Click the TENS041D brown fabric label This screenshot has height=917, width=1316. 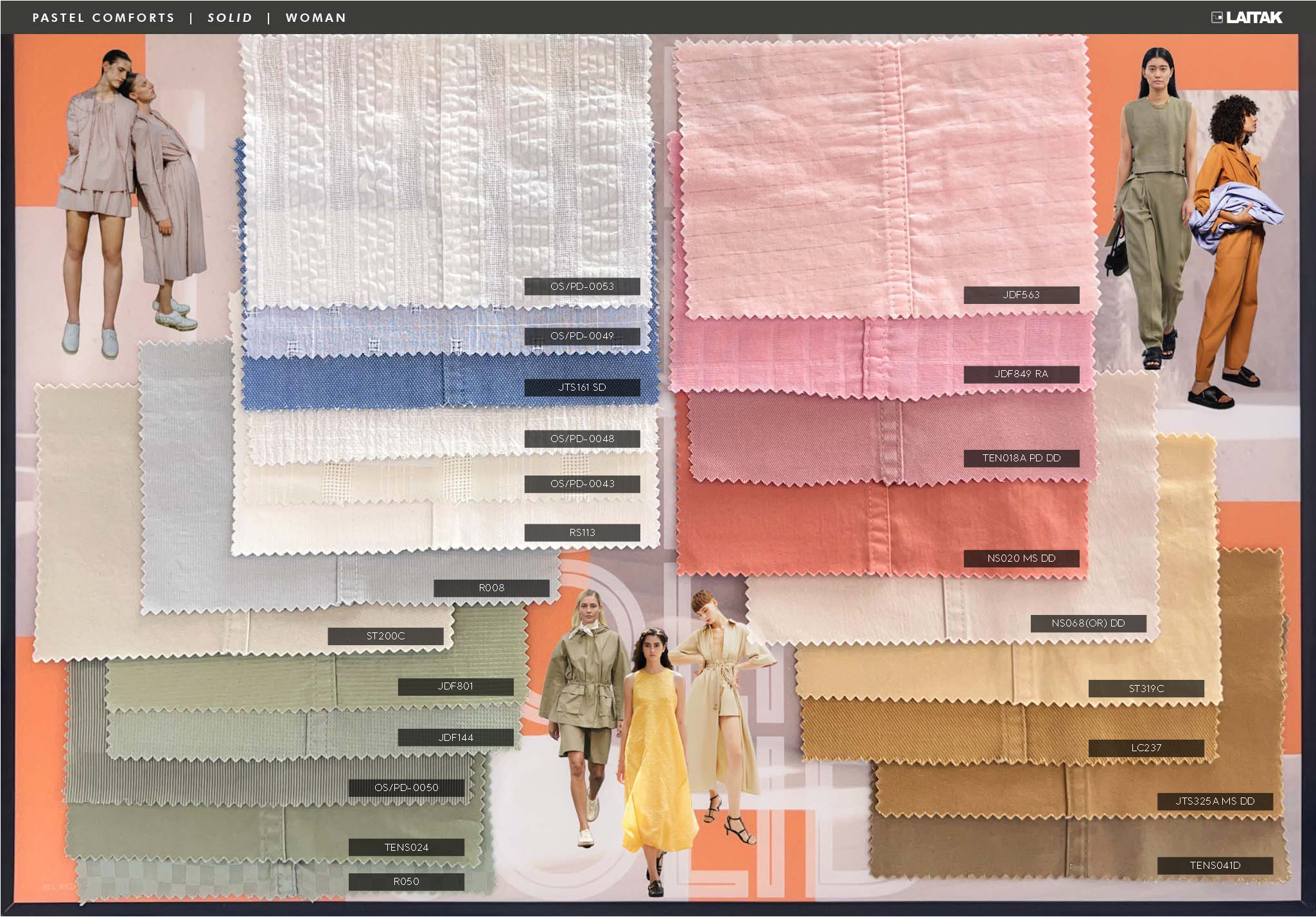[1215, 866]
